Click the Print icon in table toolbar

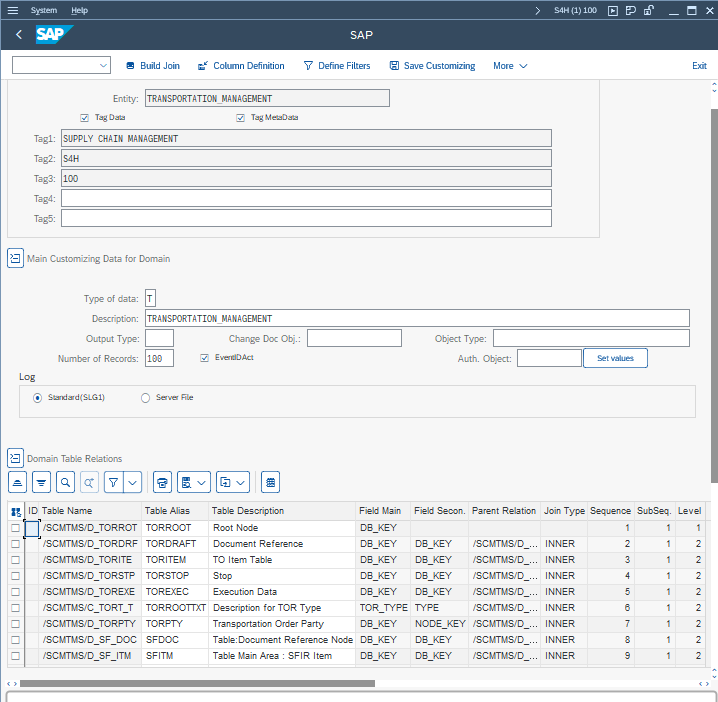coord(163,482)
